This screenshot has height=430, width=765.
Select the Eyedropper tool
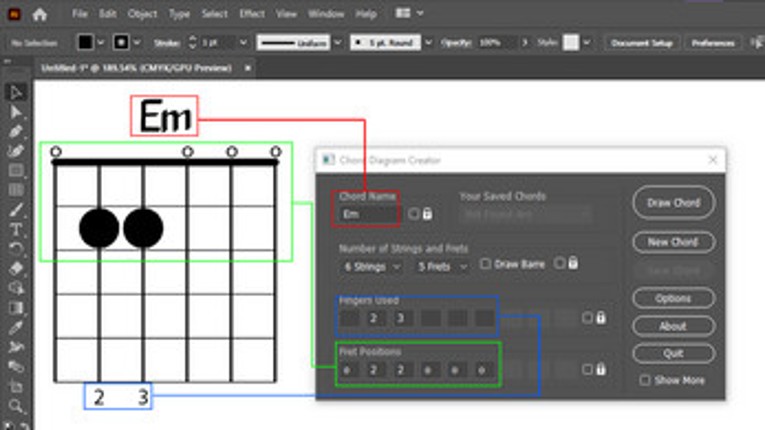pos(16,328)
